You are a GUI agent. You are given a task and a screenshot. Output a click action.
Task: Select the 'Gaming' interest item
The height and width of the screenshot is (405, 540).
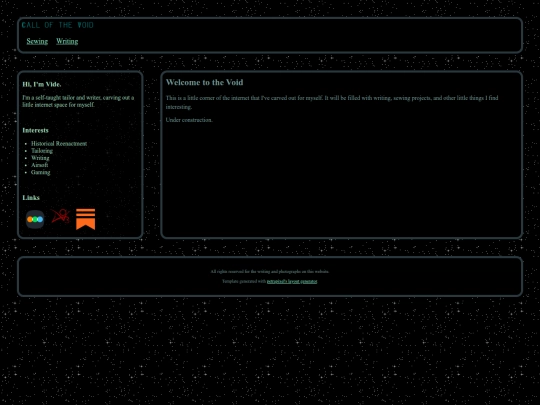pos(41,173)
